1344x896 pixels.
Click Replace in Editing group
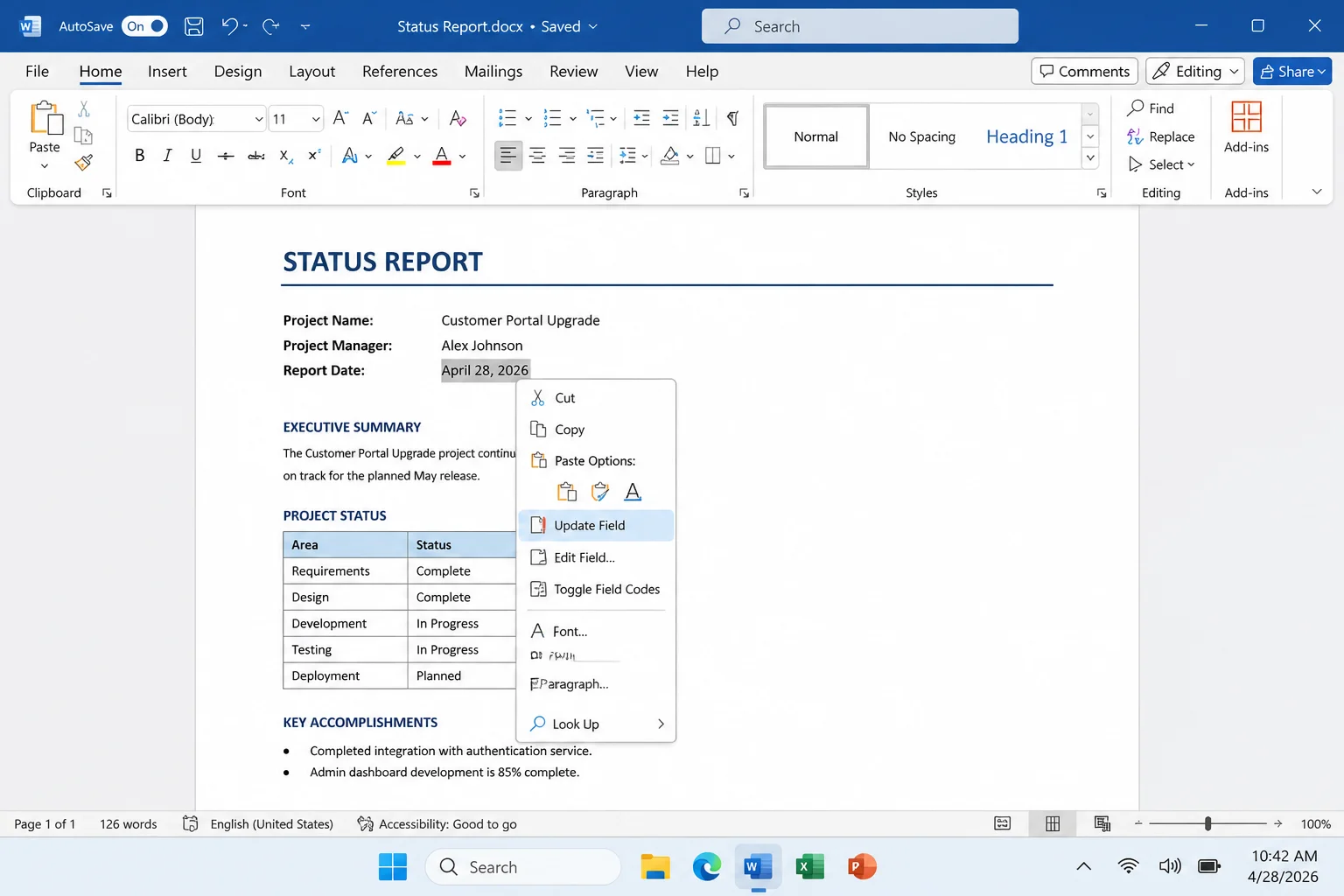click(x=1161, y=136)
